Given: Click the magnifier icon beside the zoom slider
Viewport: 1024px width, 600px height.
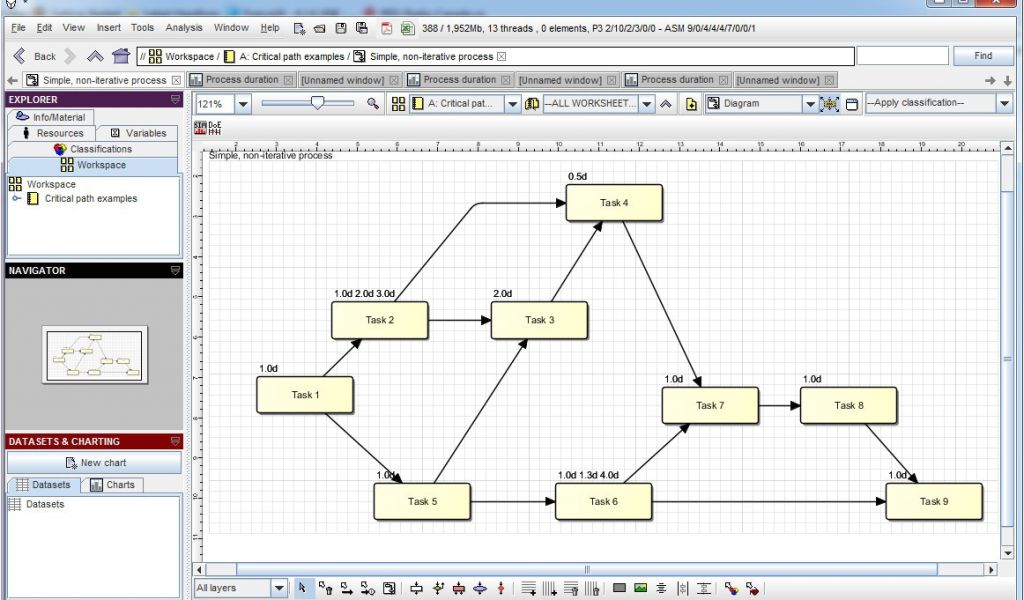Looking at the screenshot, I should point(373,104).
